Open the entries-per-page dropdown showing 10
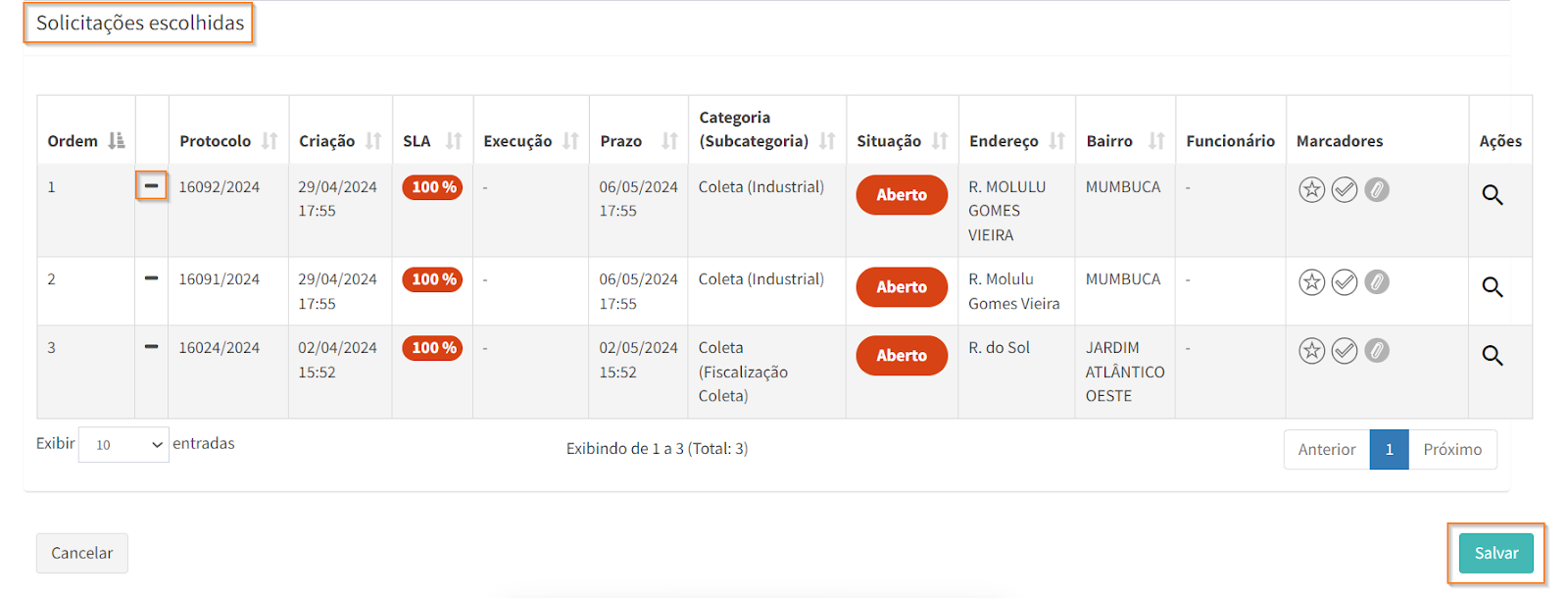The height and width of the screenshot is (598, 1568). pos(123,445)
